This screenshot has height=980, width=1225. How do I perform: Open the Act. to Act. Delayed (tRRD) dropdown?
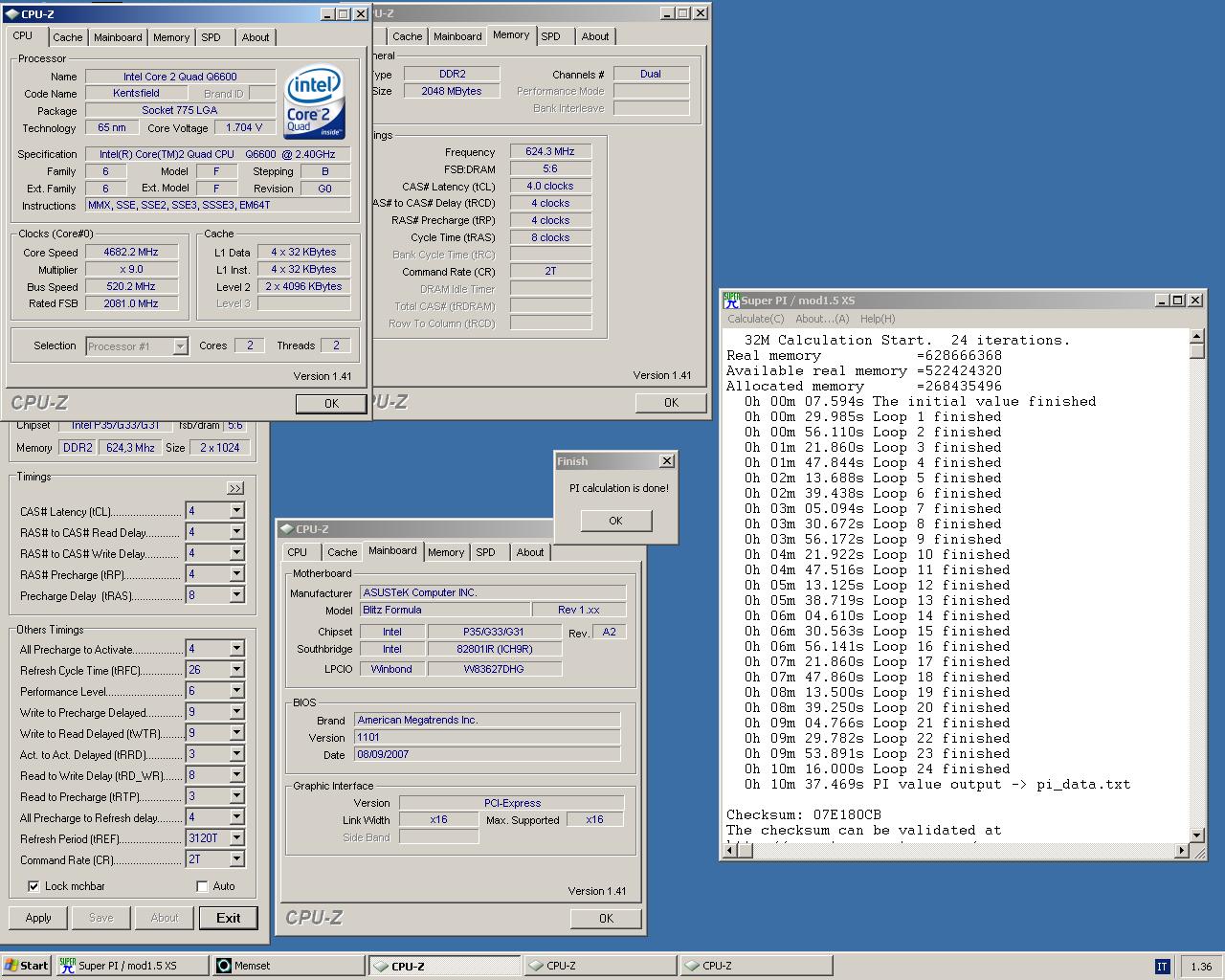point(236,754)
